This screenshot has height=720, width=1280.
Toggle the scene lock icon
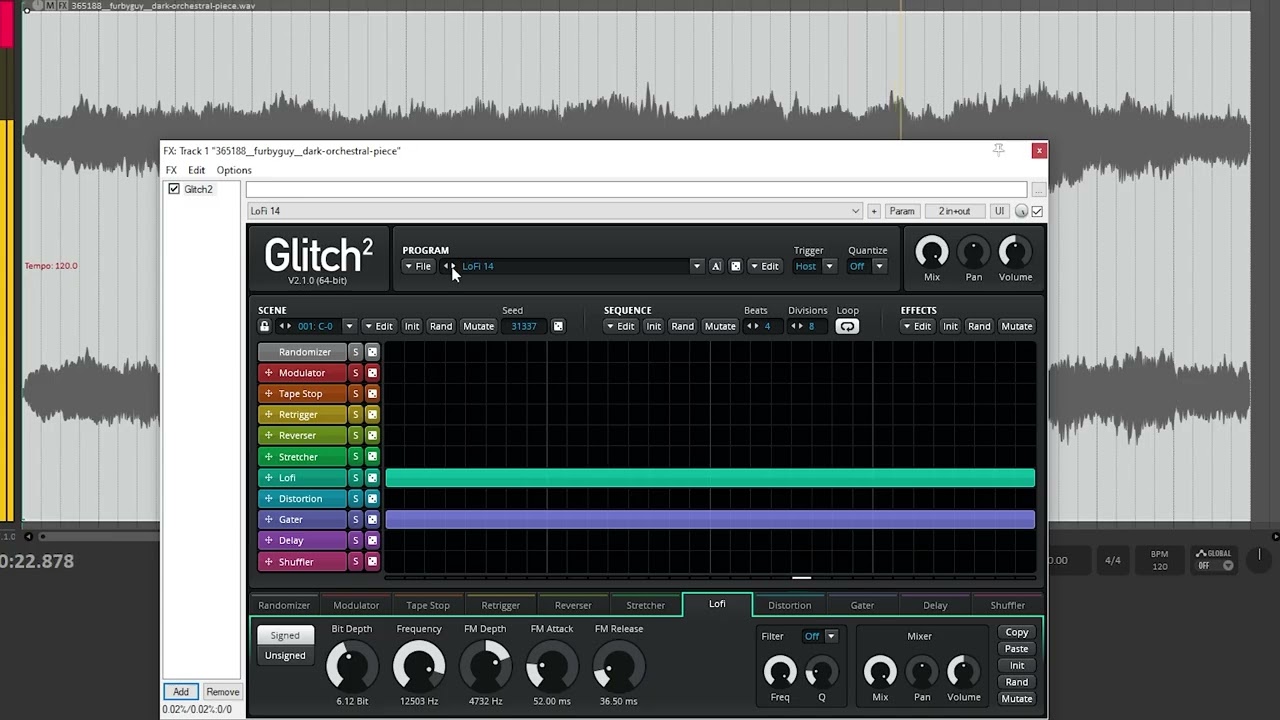(x=265, y=326)
